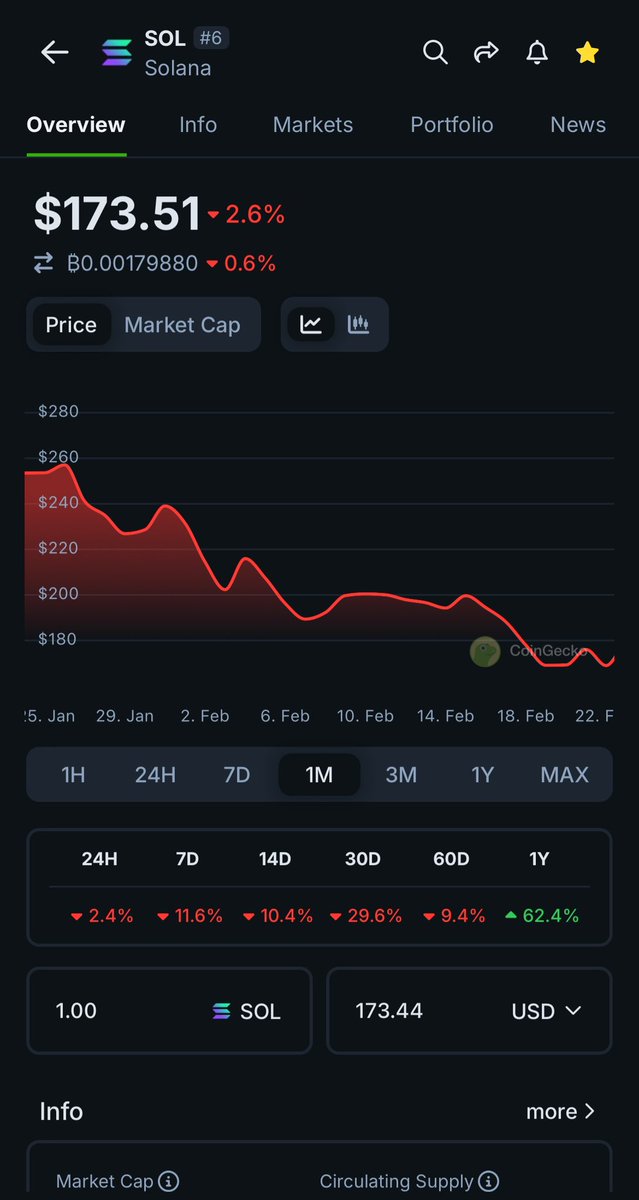Go back using the back arrow
Image resolution: width=639 pixels, height=1200 pixels.
(x=54, y=53)
